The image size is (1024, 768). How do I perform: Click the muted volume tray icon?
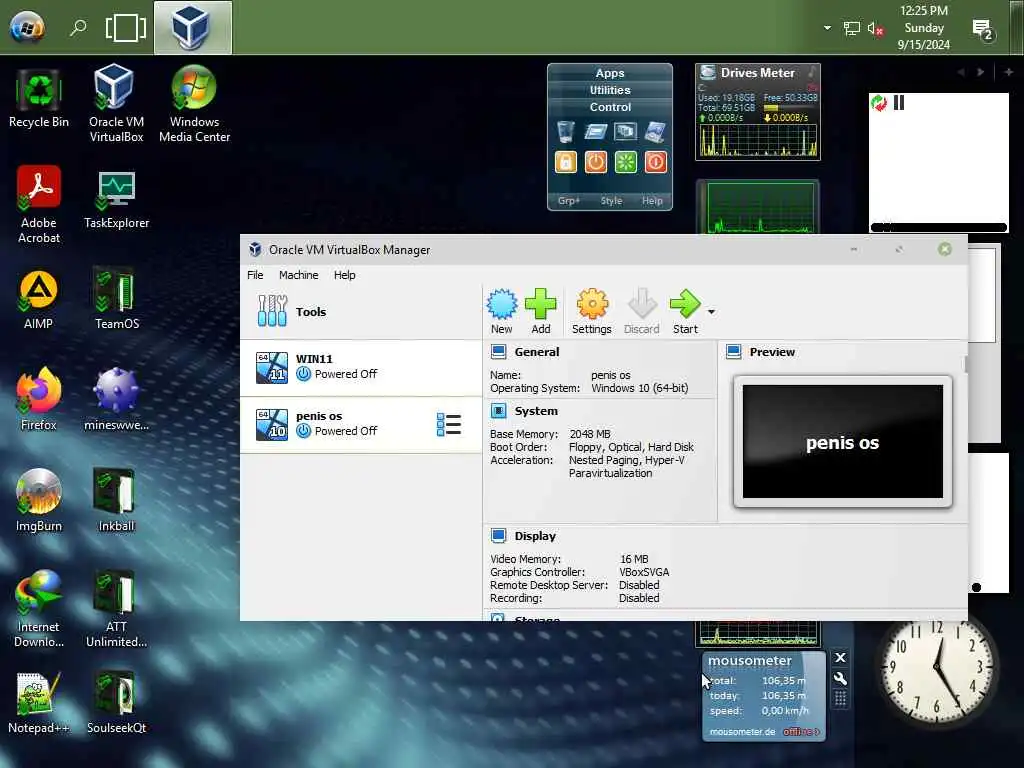875,28
